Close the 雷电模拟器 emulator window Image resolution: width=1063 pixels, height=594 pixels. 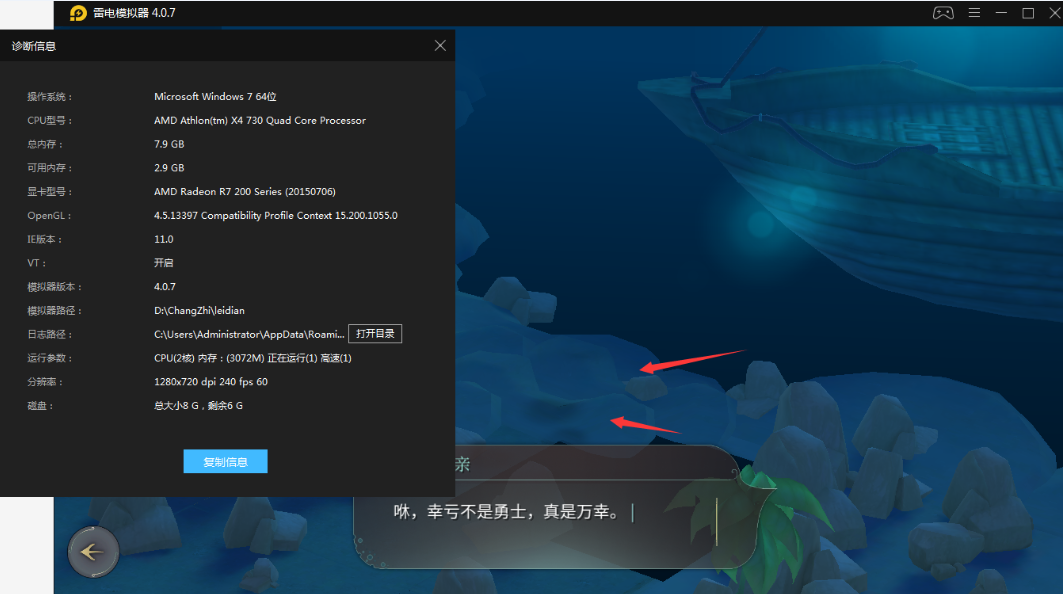[1051, 13]
